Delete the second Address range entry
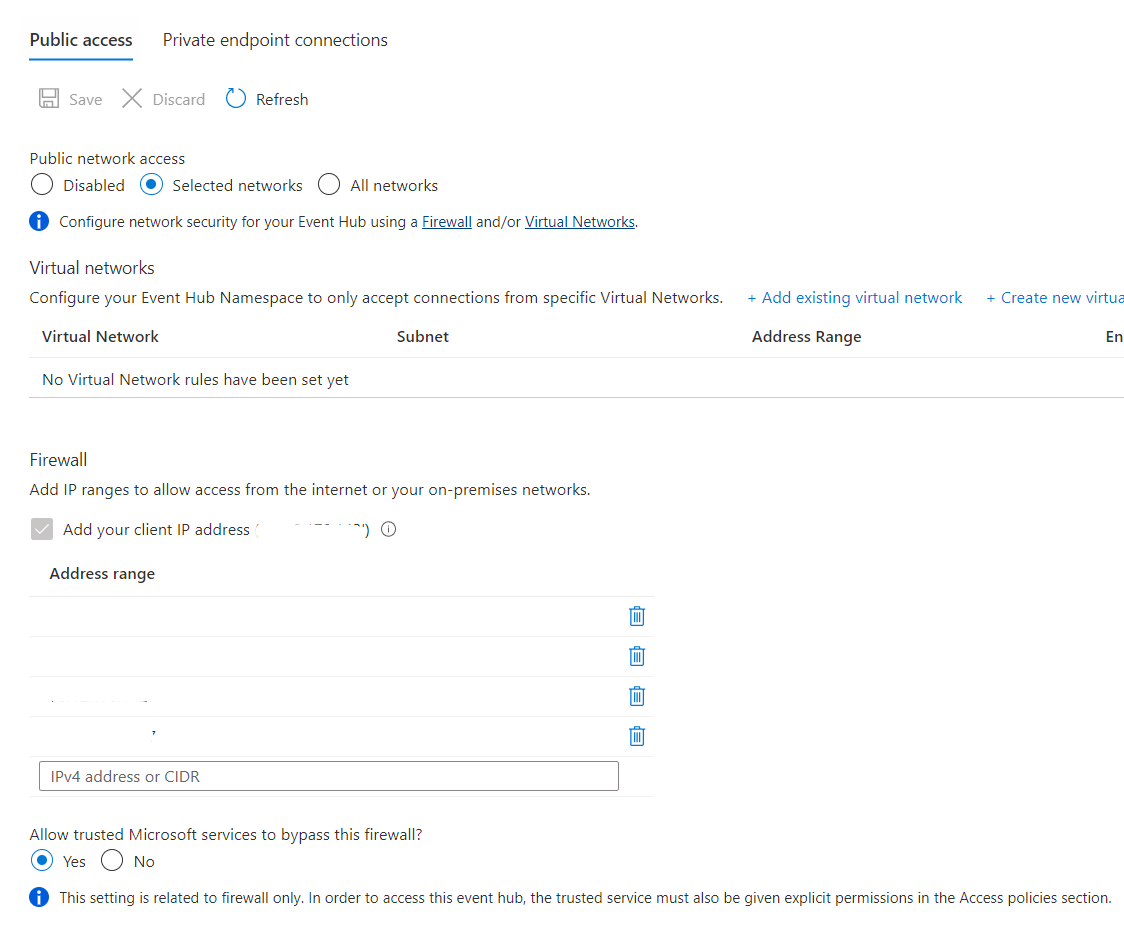The image size is (1124, 938). [637, 656]
